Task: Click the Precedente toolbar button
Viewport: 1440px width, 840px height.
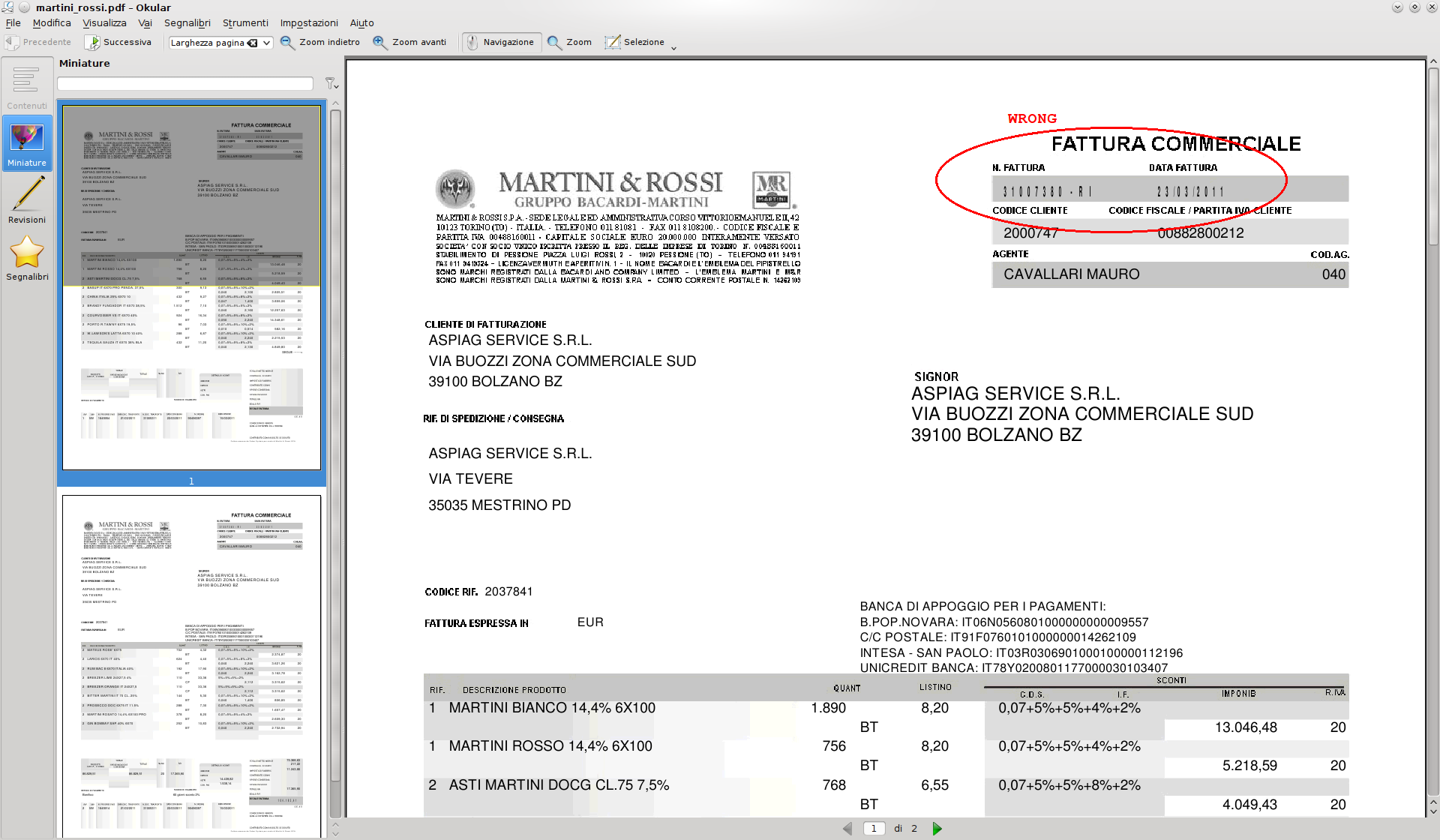Action: click(37, 43)
